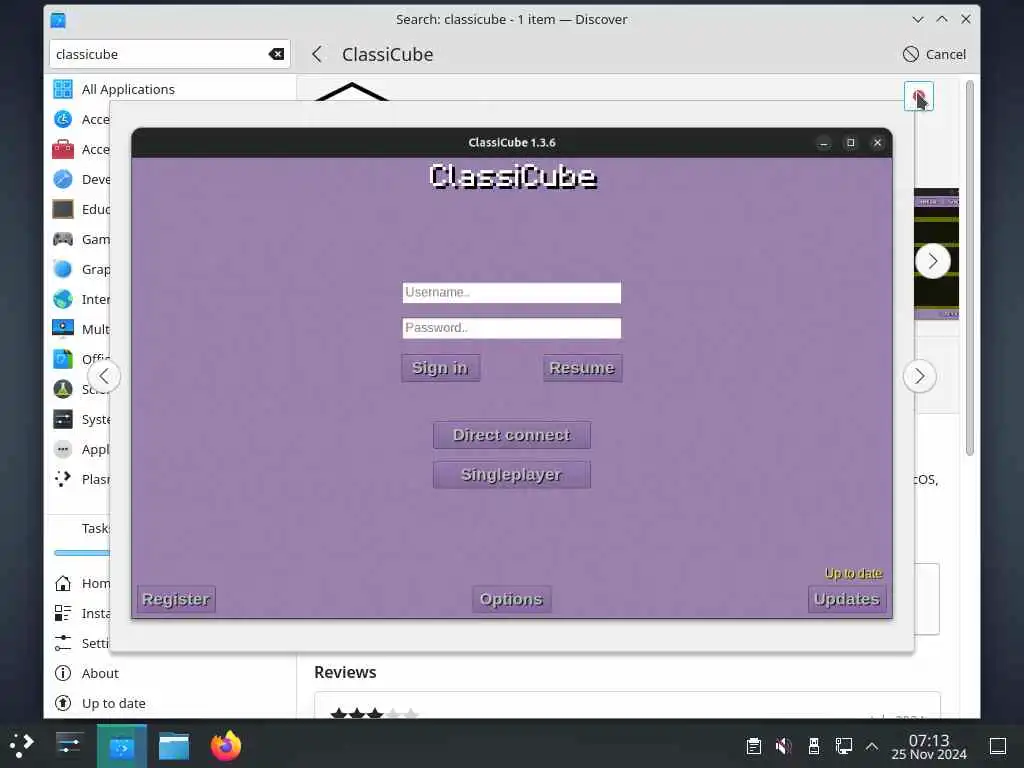Go back from the ClassiCube page

pyautogui.click(x=317, y=54)
